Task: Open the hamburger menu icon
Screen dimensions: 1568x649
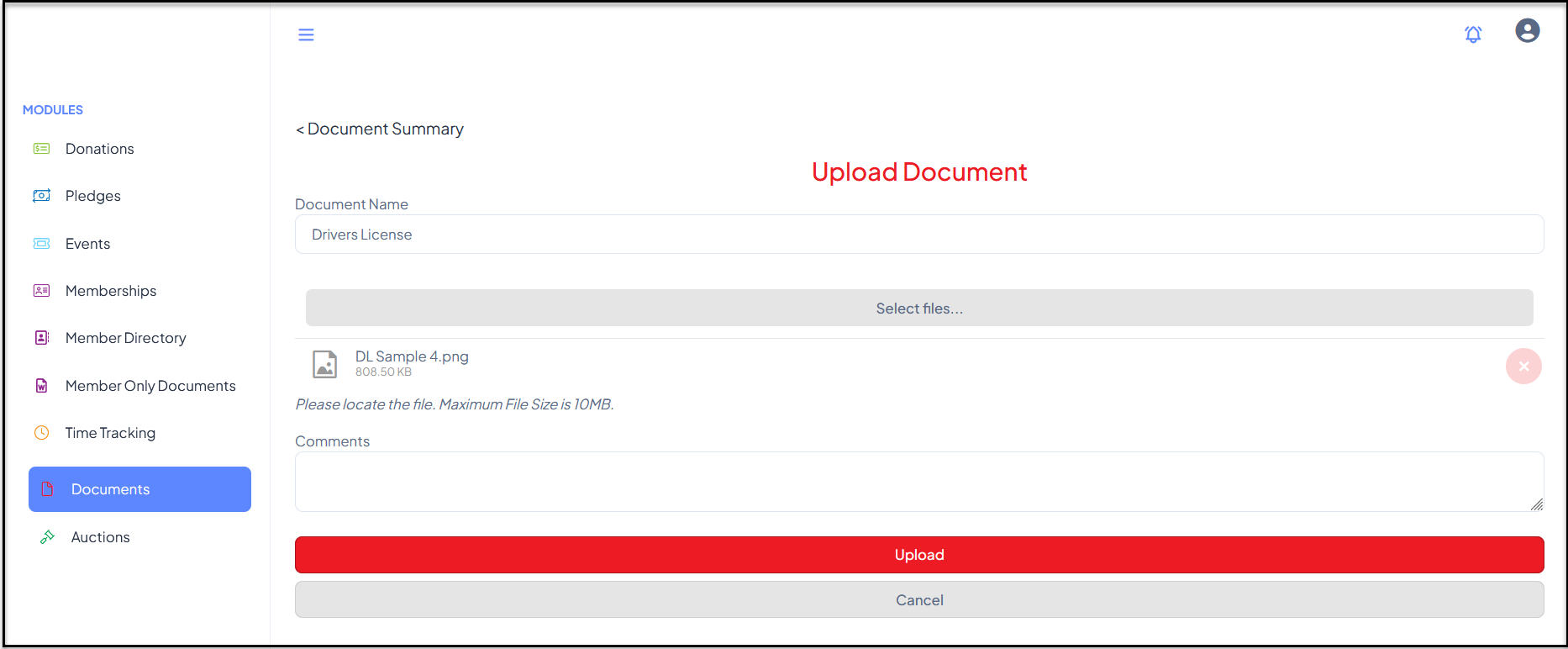Action: click(306, 34)
